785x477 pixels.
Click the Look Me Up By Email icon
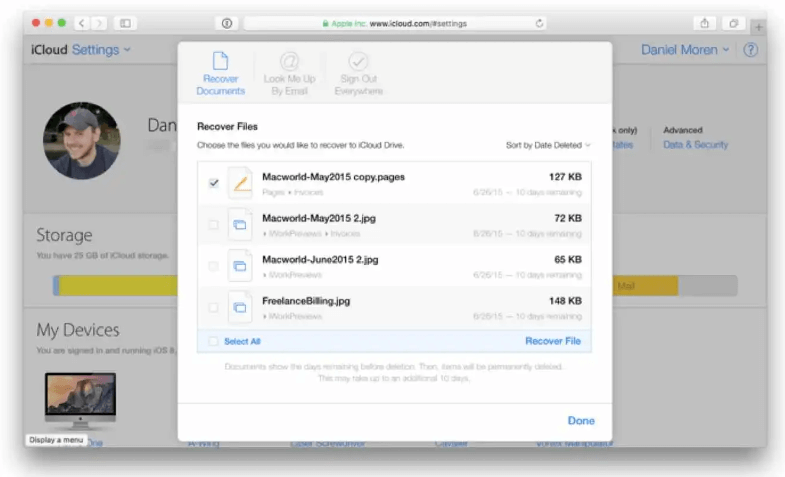tap(289, 61)
